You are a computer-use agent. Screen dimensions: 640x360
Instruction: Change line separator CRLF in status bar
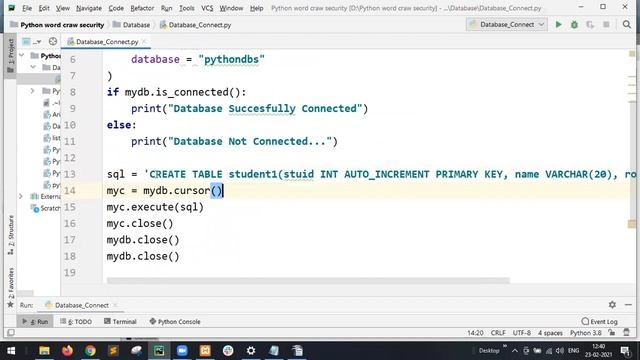coord(498,333)
